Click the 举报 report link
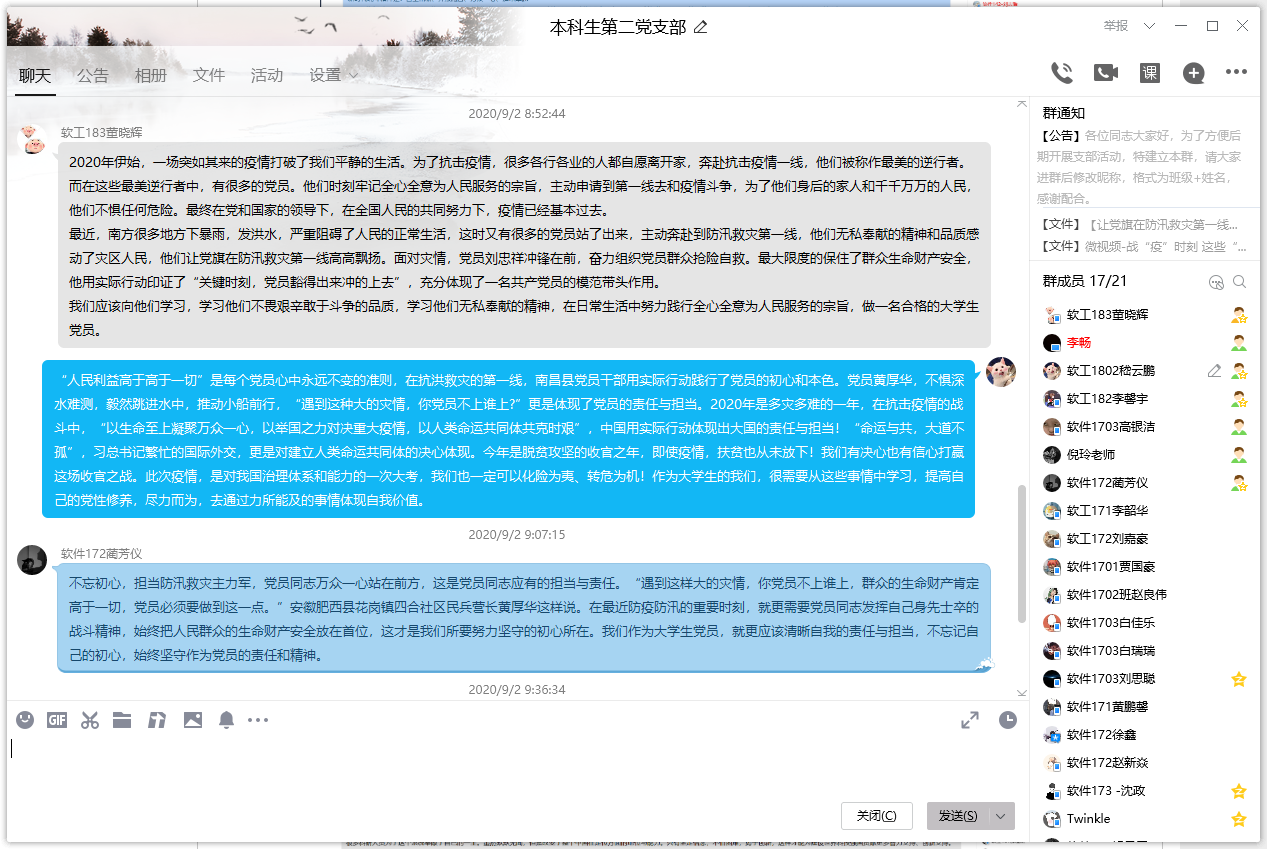The width and height of the screenshot is (1267, 849). click(x=1116, y=26)
